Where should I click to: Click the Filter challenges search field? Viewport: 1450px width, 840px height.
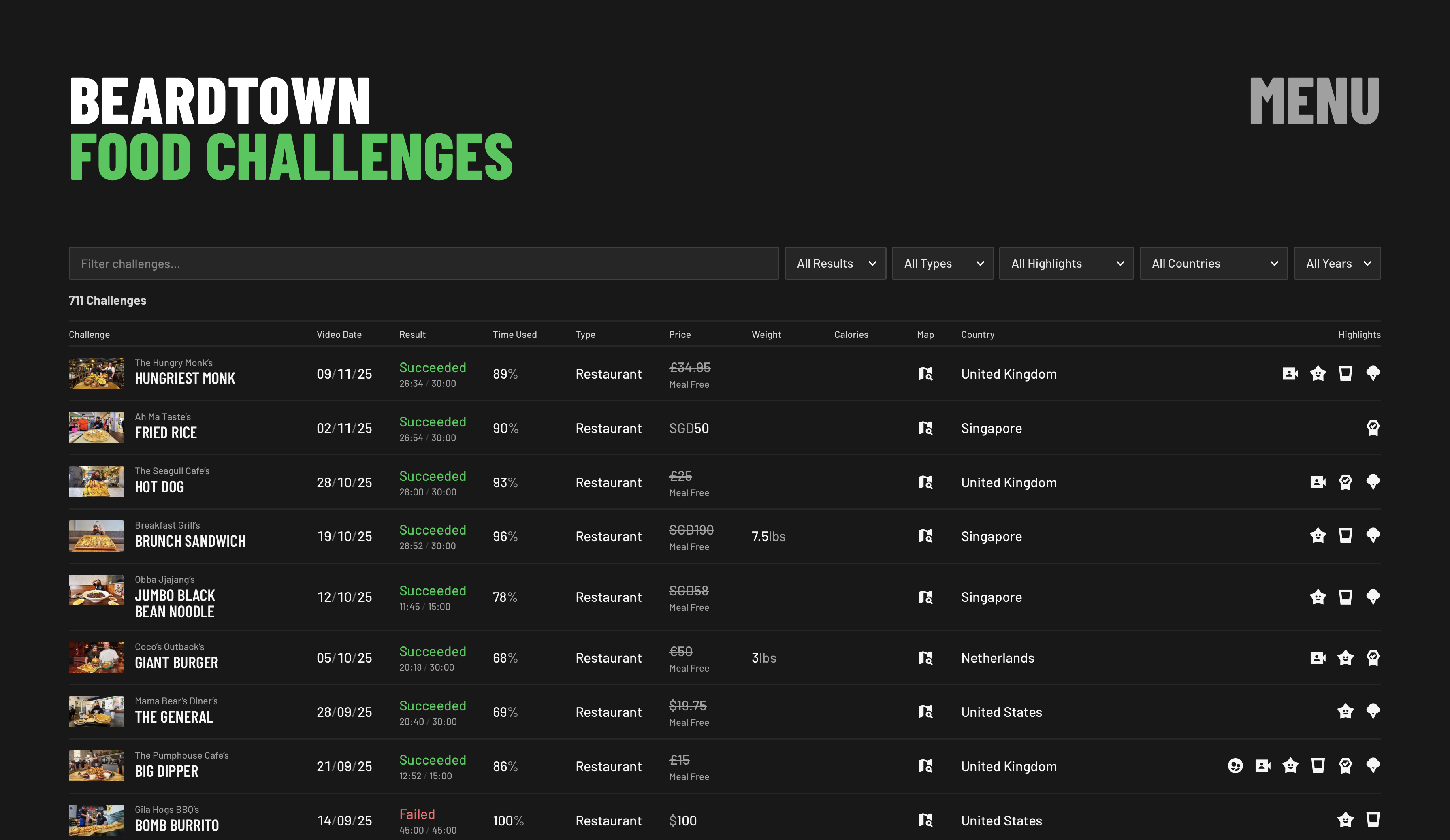[x=424, y=264]
